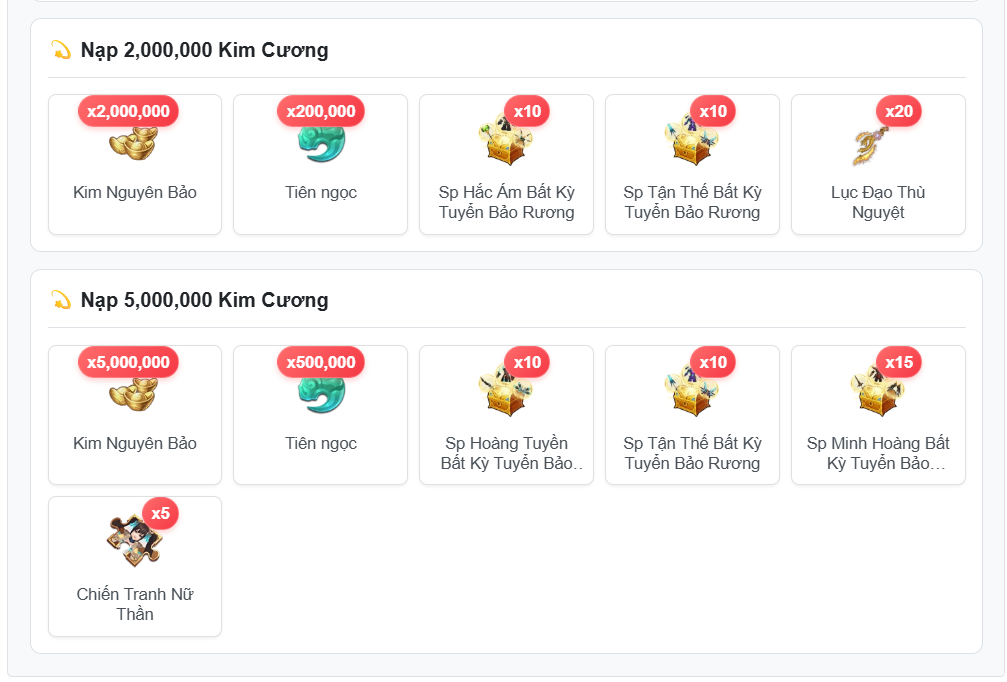Viewport: 1007px width, 682px height.
Task: Click Sp Tận Thế chest icon in 5,000,000 tier
Action: pos(692,391)
